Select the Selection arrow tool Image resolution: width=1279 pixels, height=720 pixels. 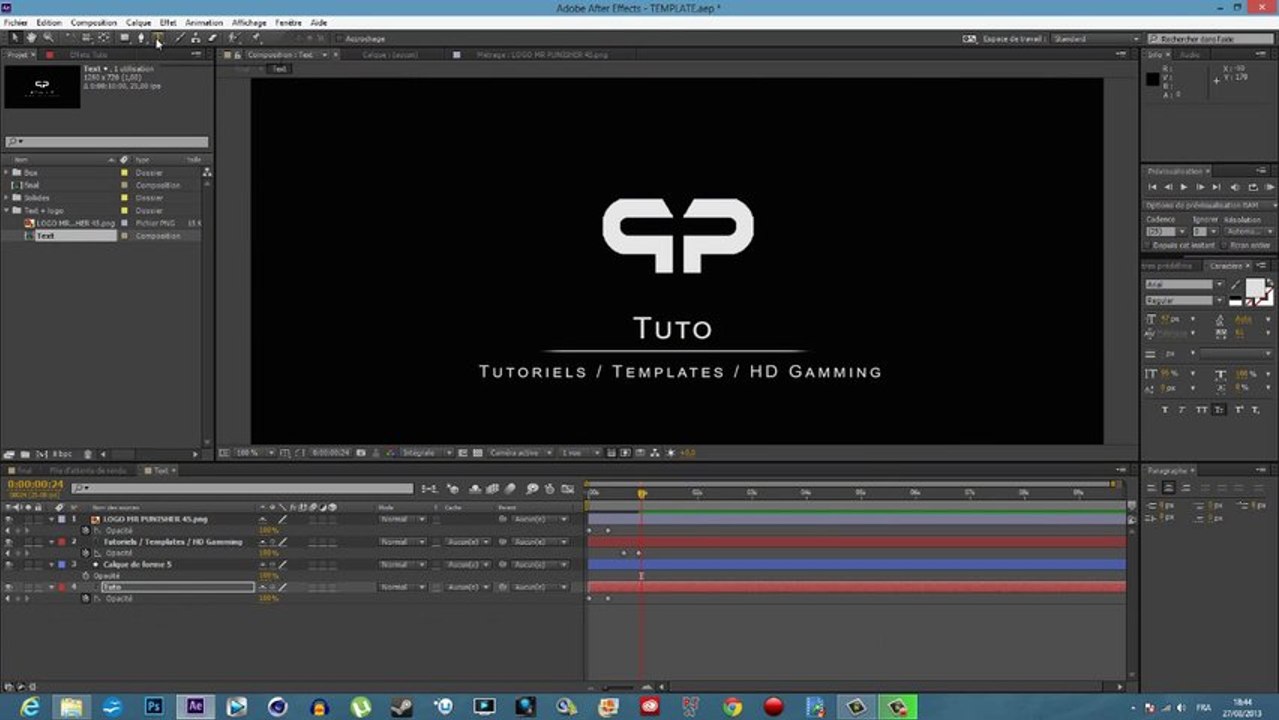[14, 38]
